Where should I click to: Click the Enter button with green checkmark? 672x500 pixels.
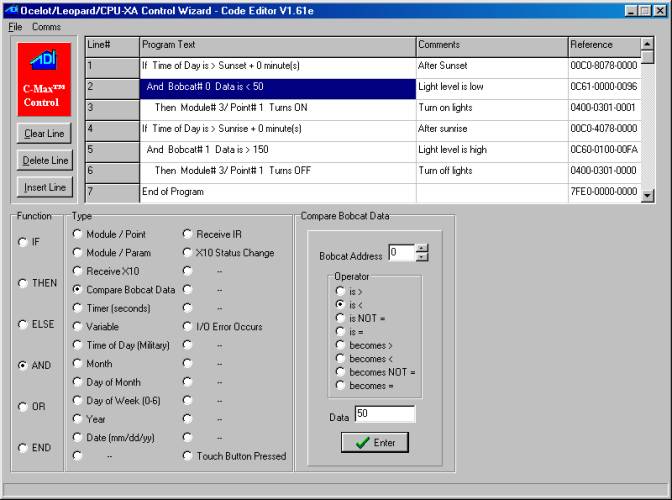(375, 442)
